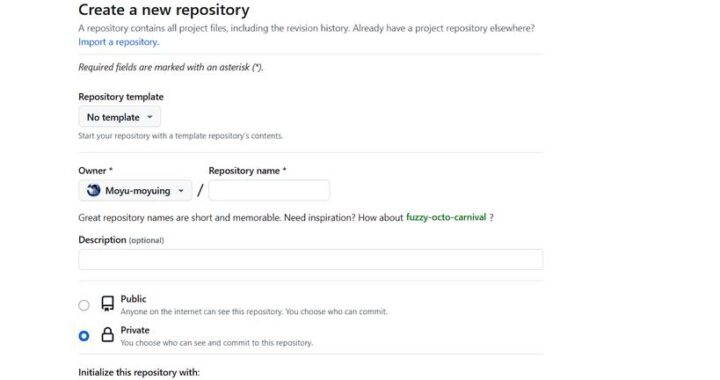Click the caret arrow in Owner selector
The height and width of the screenshot is (380, 720).
[x=181, y=190]
